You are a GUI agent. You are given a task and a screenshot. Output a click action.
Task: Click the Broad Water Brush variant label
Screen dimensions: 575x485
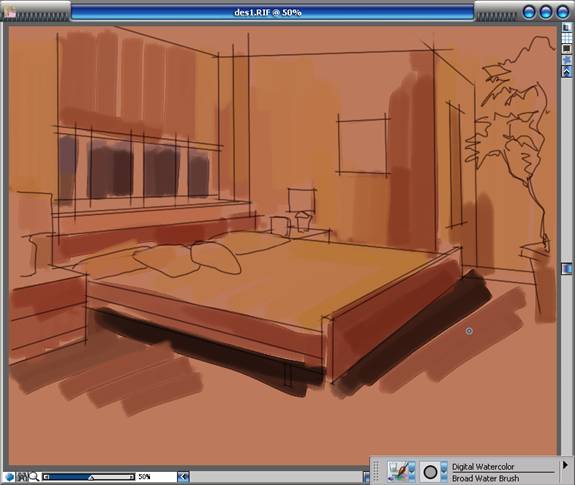click(x=486, y=478)
